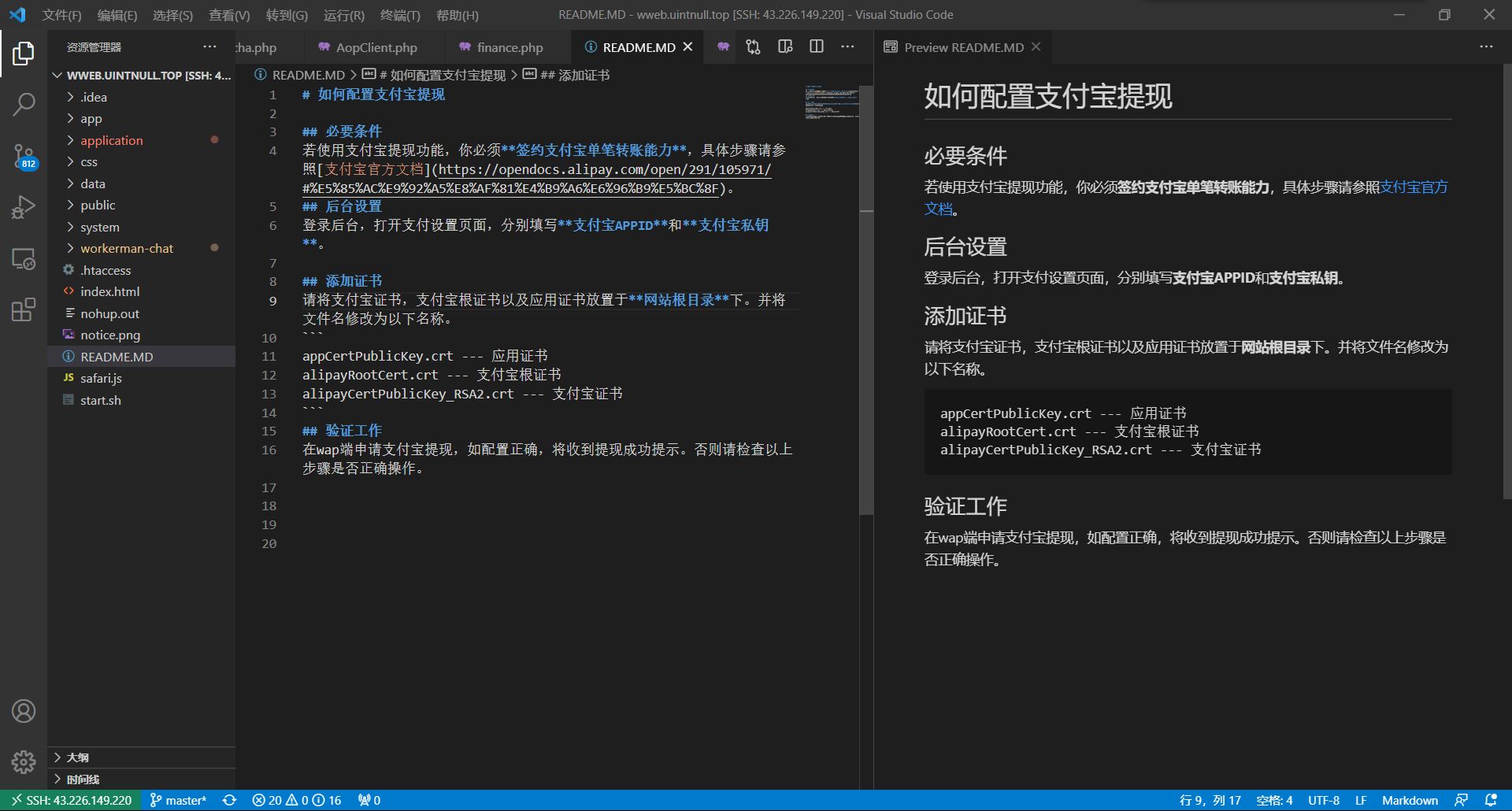
Task: Expand the workerman-chat folder
Action: tap(142, 249)
